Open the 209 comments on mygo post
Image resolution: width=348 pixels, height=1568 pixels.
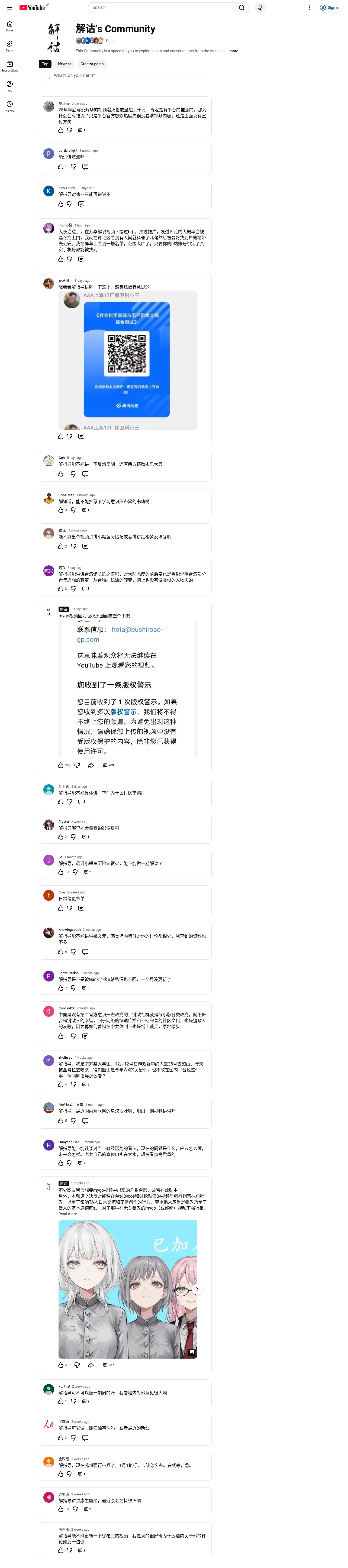tap(108, 765)
